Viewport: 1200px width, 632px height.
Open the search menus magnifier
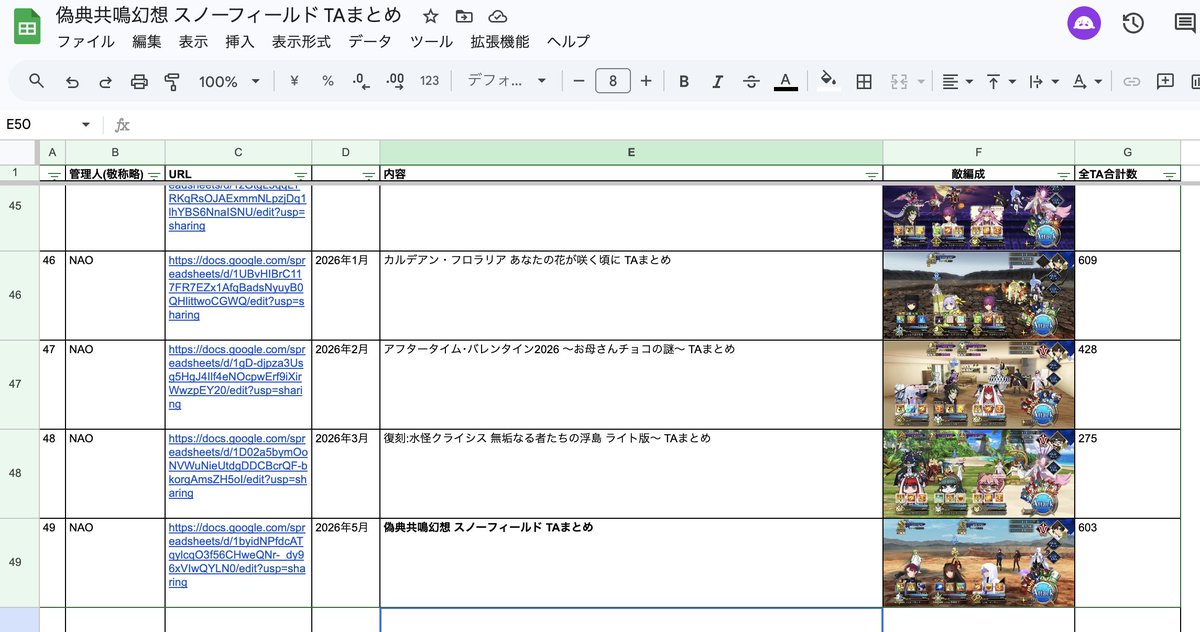[36, 81]
